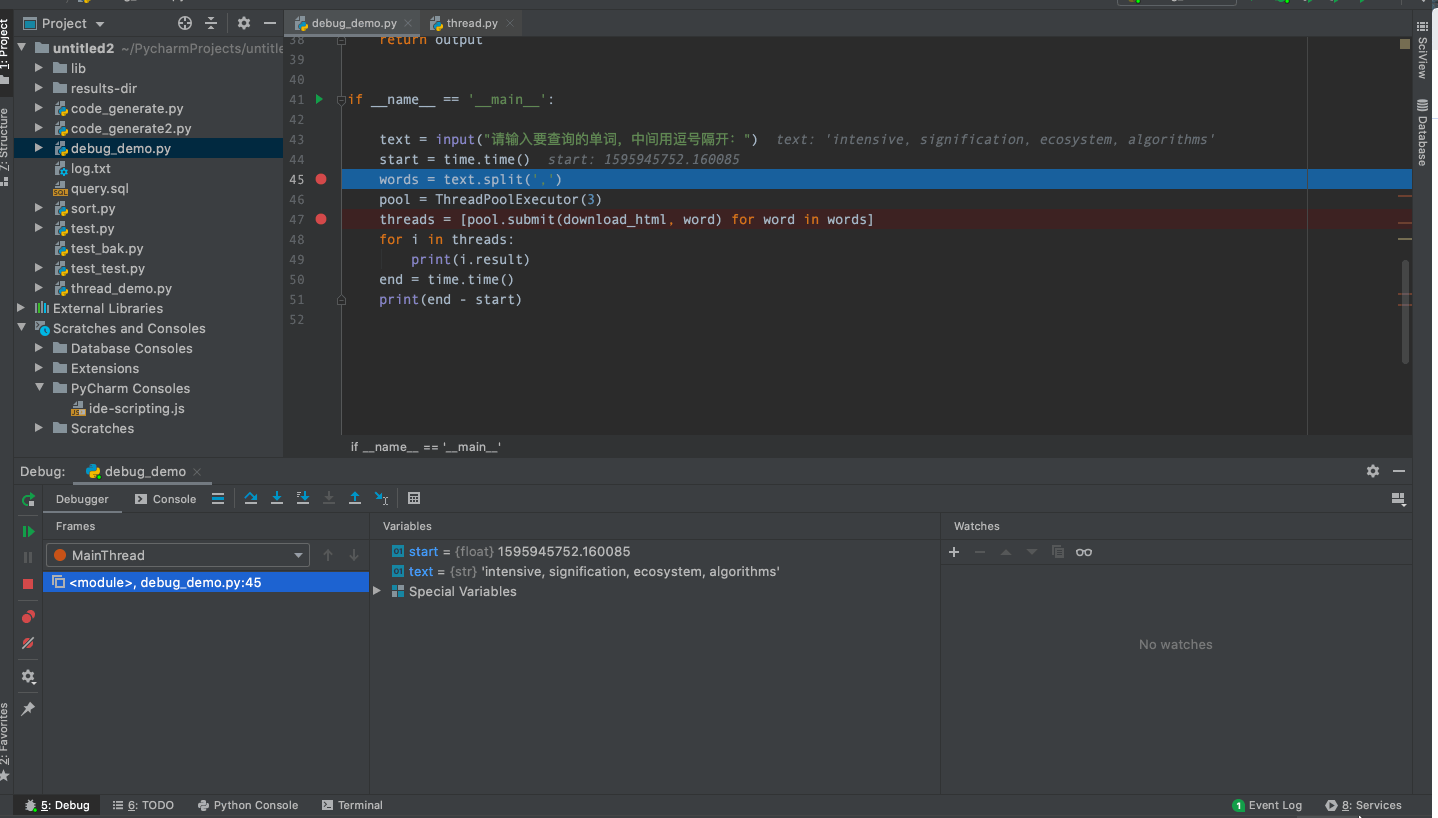Image resolution: width=1438 pixels, height=818 pixels.
Task: Open debugger settings gear in left strip
Action: click(28, 677)
